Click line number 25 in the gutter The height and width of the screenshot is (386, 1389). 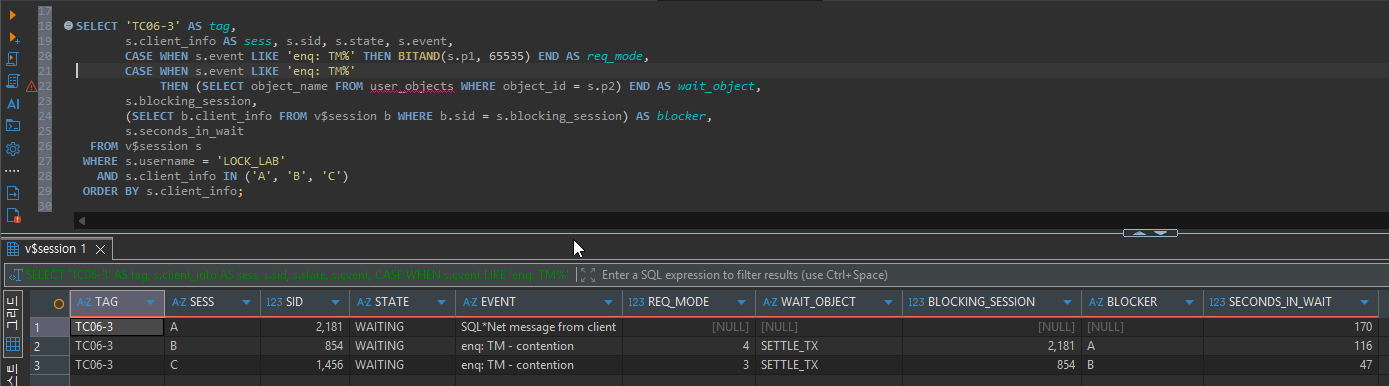click(45, 131)
